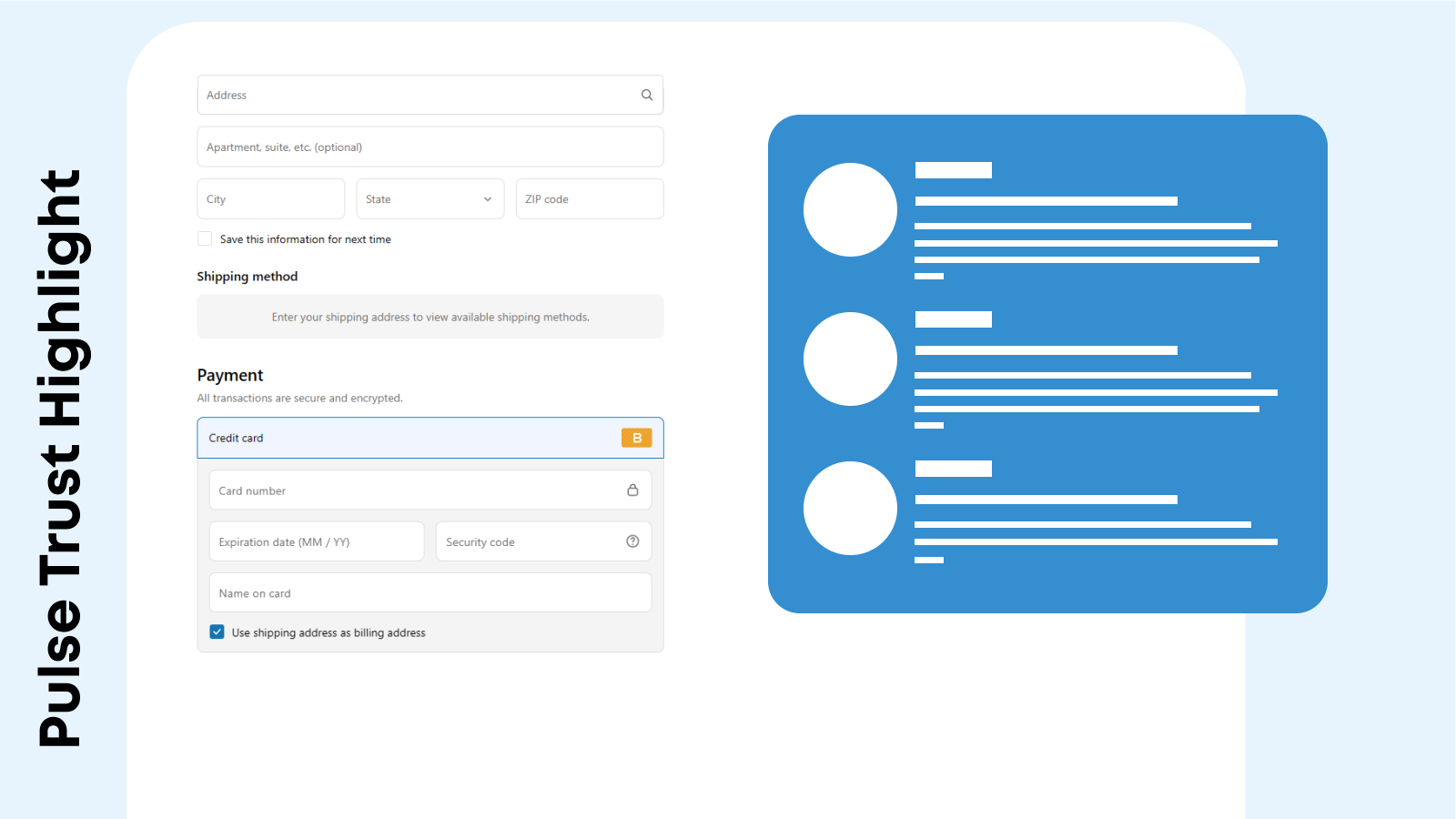Open the State dropdown
Viewport: 1456px width, 819px height.
tap(430, 198)
